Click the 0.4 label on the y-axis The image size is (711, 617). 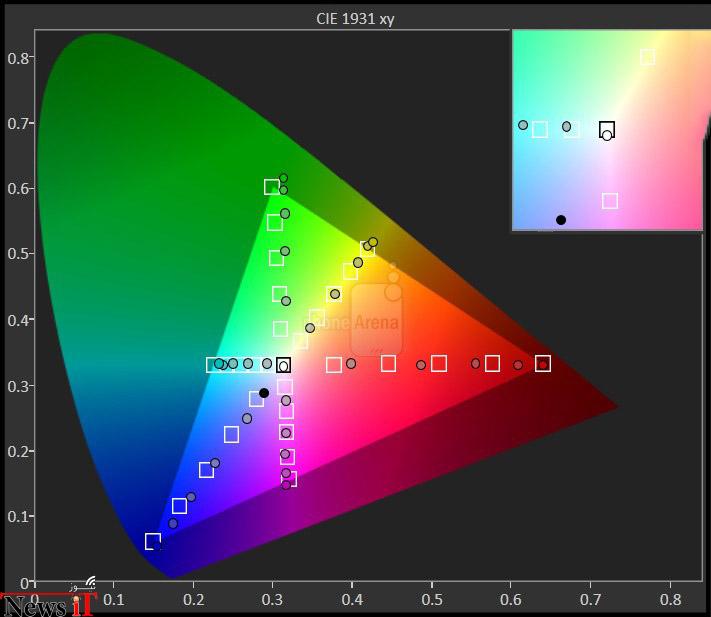pos(18,320)
